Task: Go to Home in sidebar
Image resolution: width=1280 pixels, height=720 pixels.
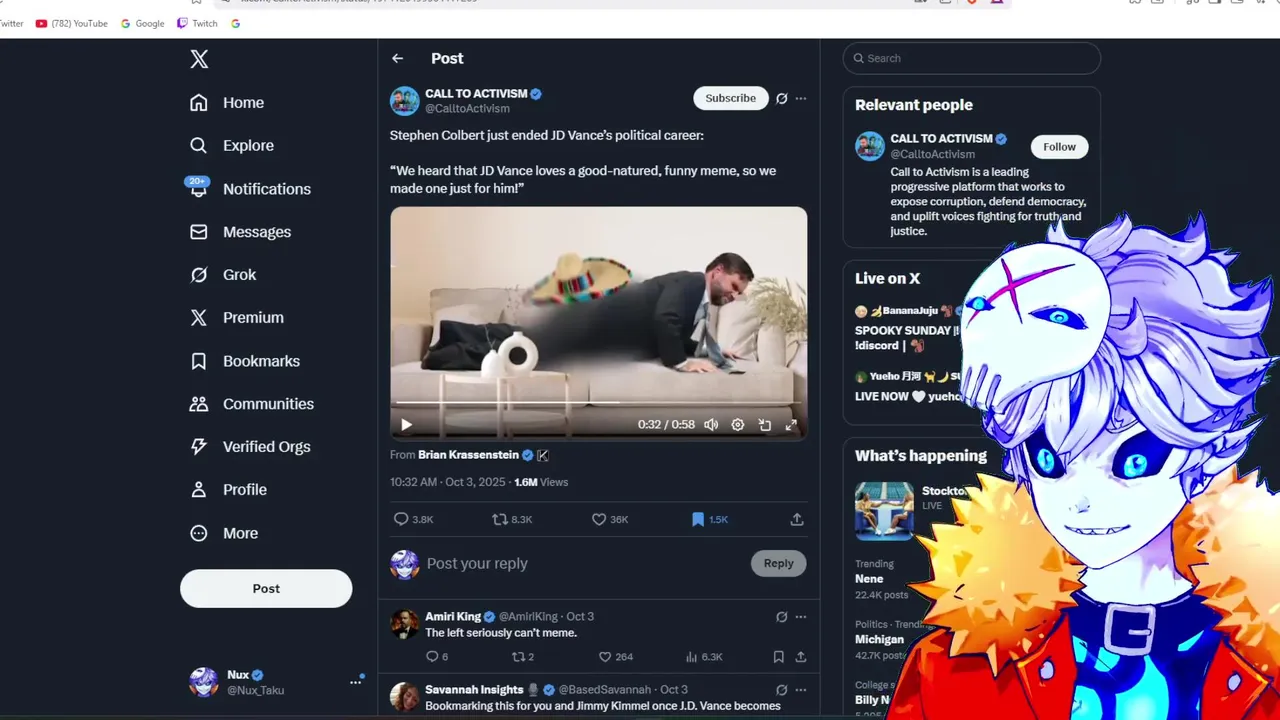Action: click(x=227, y=103)
